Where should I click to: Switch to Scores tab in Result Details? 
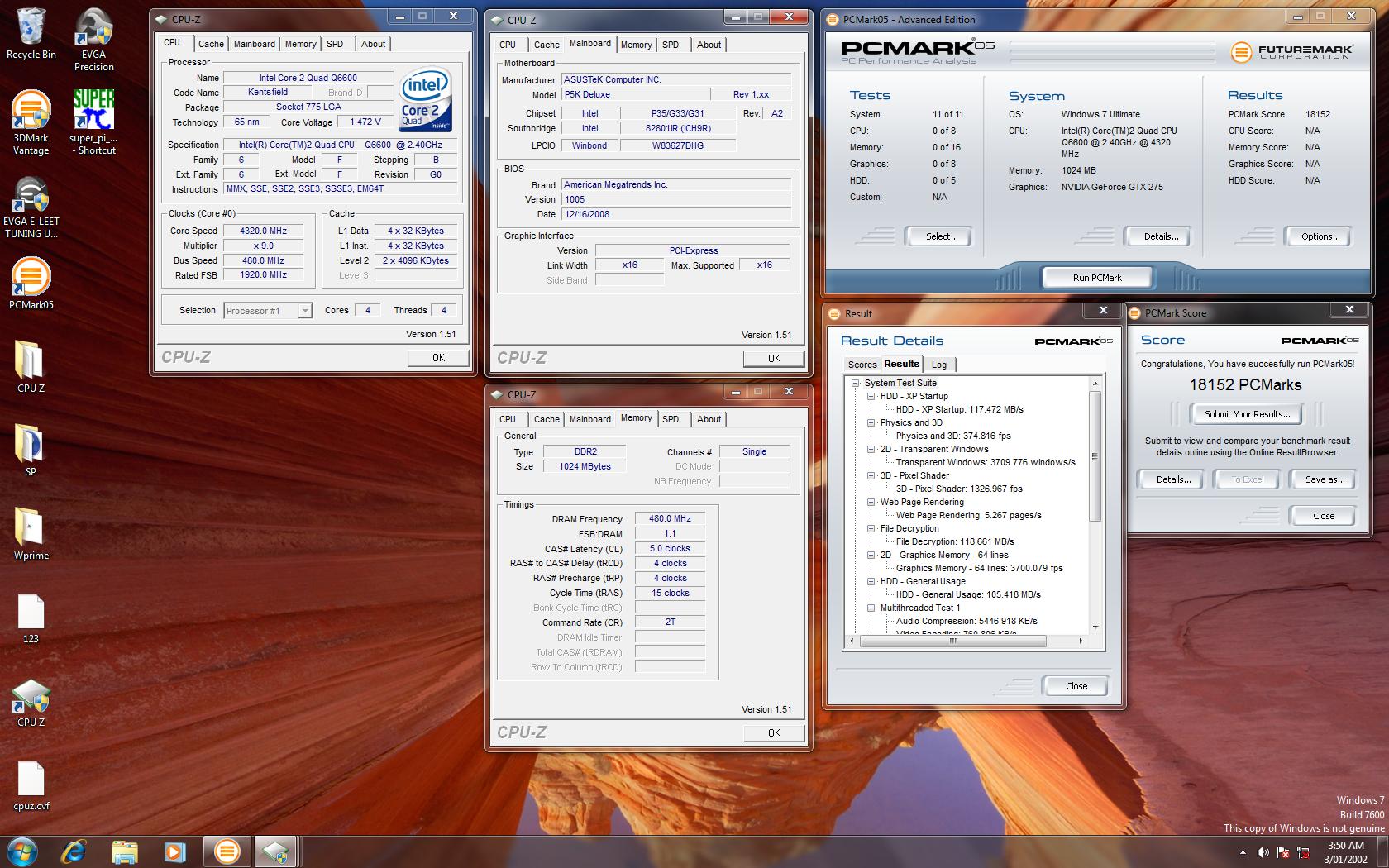coord(862,365)
